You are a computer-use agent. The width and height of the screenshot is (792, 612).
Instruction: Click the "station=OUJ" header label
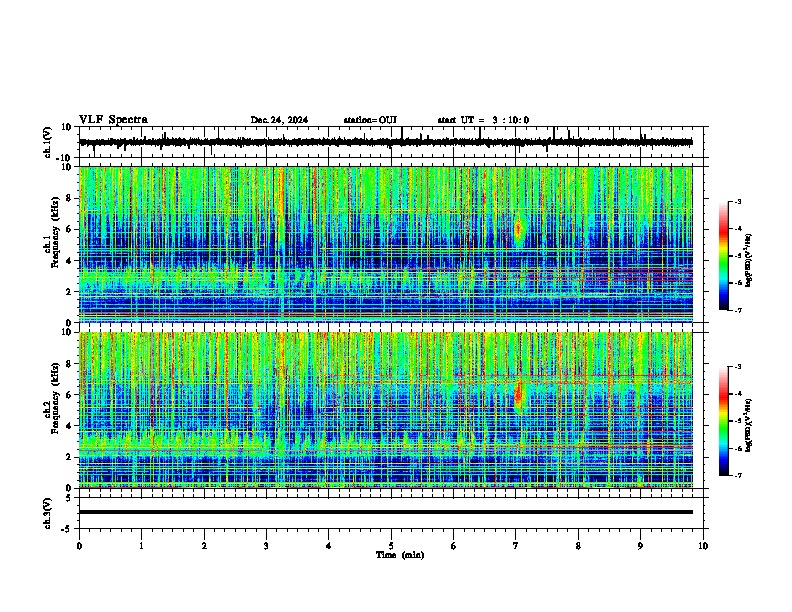(x=370, y=120)
